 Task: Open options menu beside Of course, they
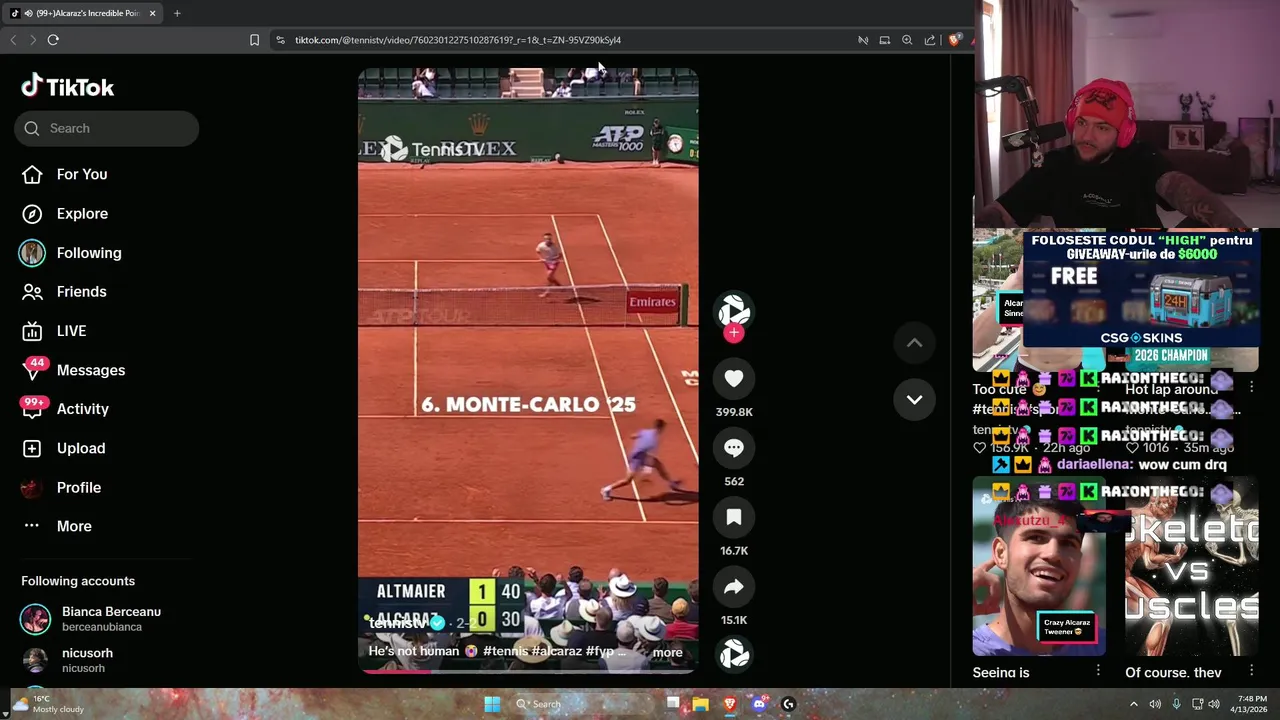[1250, 671]
